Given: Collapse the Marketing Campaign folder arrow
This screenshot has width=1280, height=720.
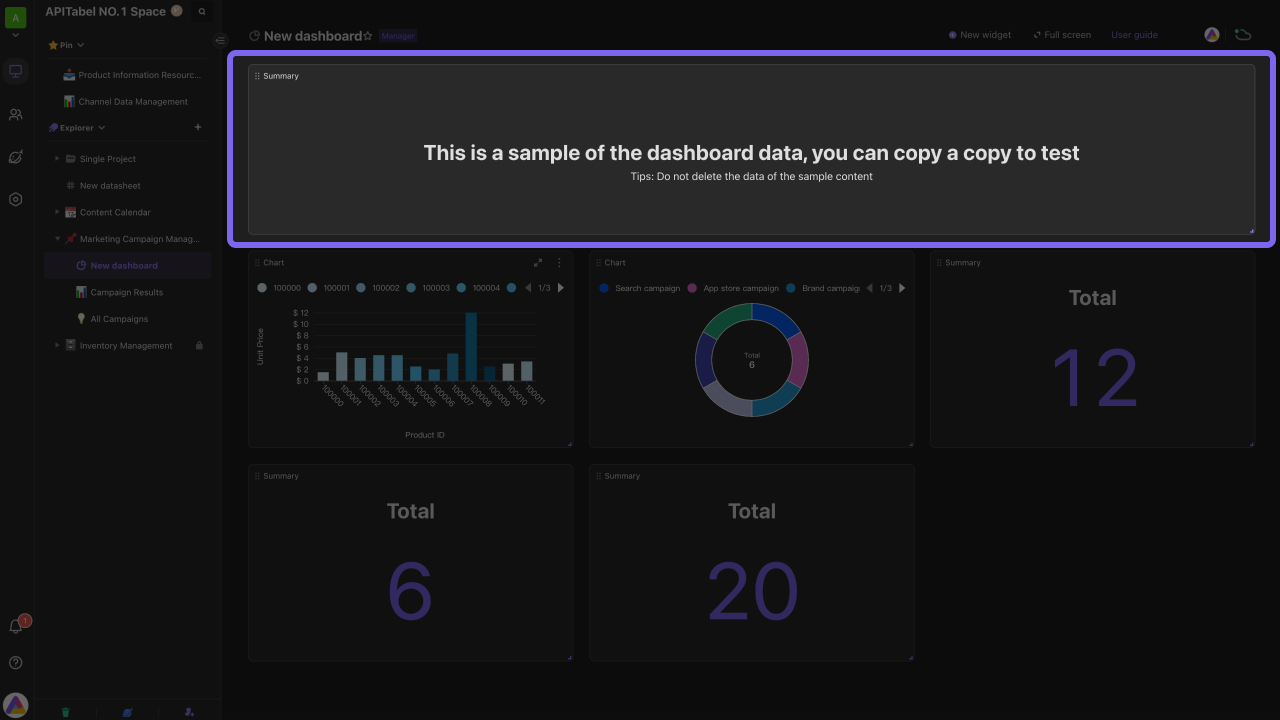Looking at the screenshot, I should pos(57,239).
